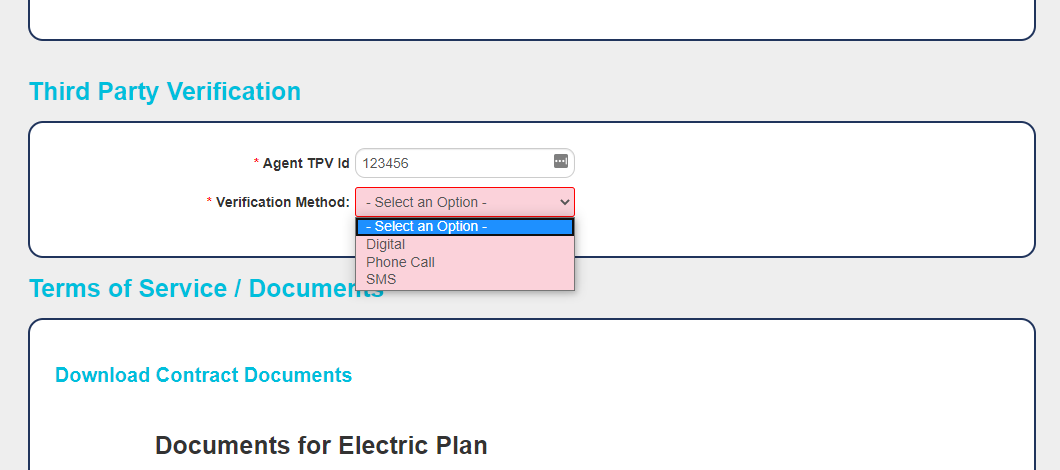Click the Terms of Service / Documents heading
The image size is (1060, 470).
coord(206,288)
